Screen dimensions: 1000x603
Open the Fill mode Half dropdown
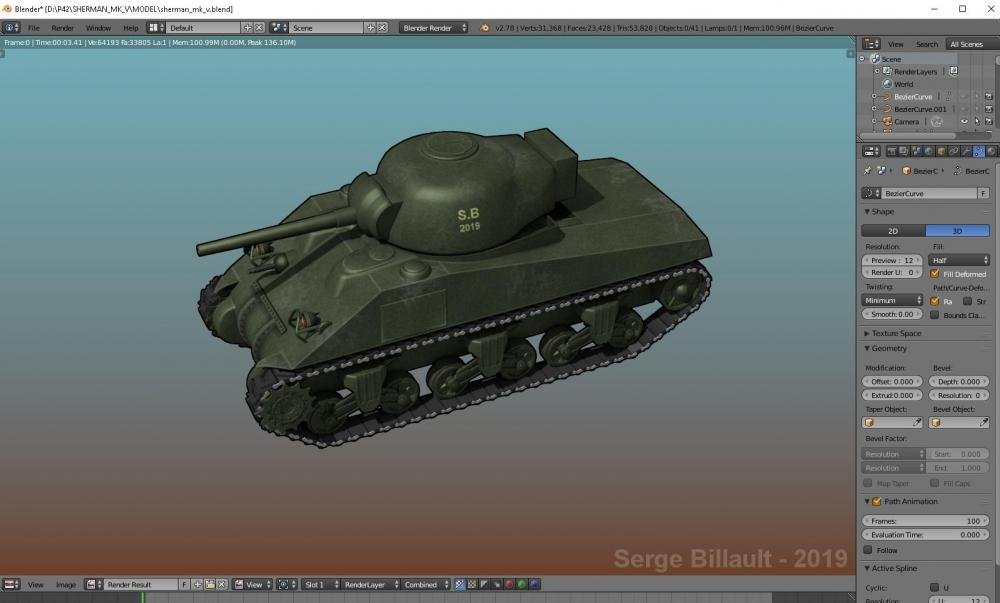(958, 260)
